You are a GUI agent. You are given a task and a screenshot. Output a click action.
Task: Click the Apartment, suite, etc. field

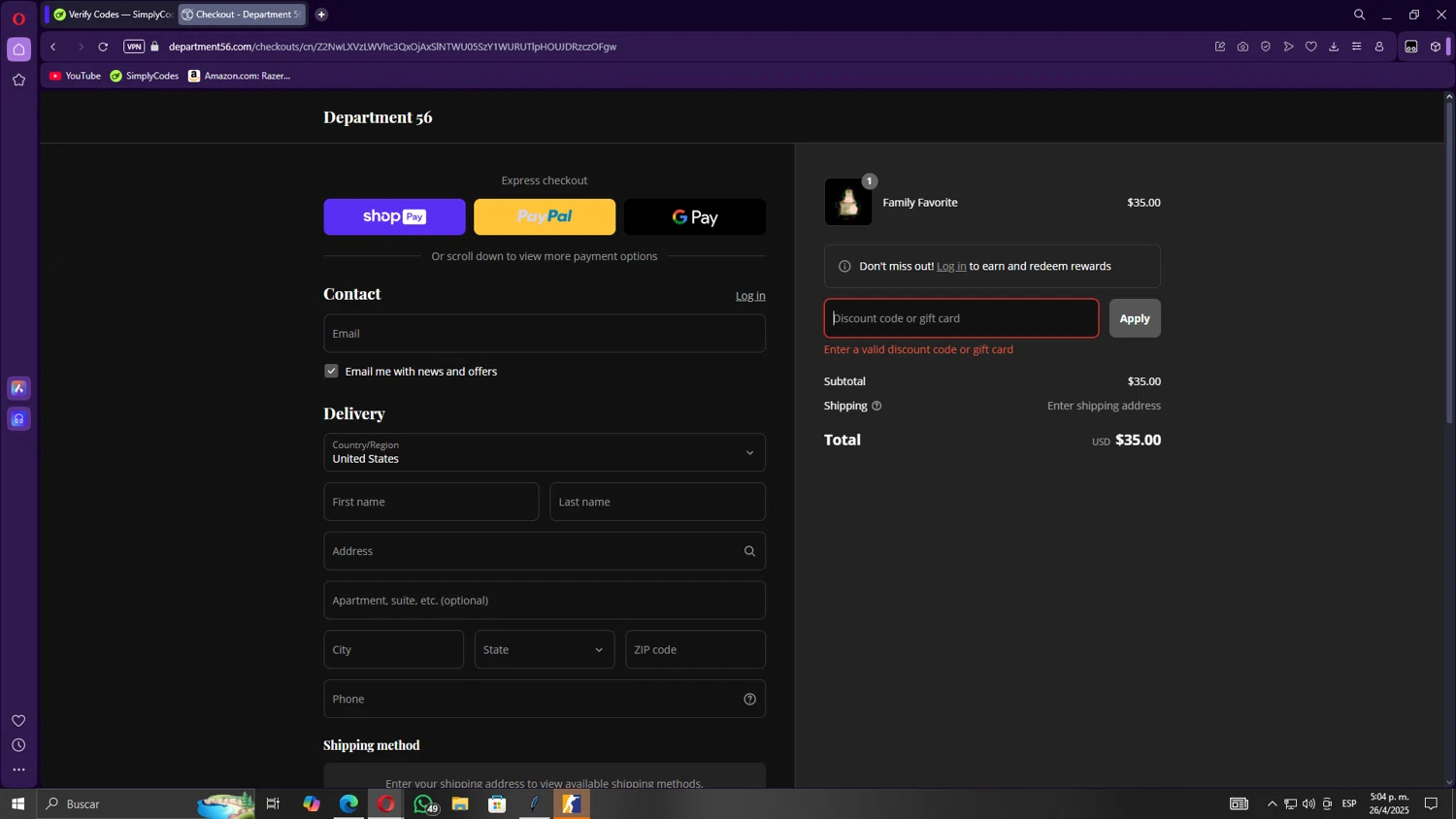click(545, 601)
